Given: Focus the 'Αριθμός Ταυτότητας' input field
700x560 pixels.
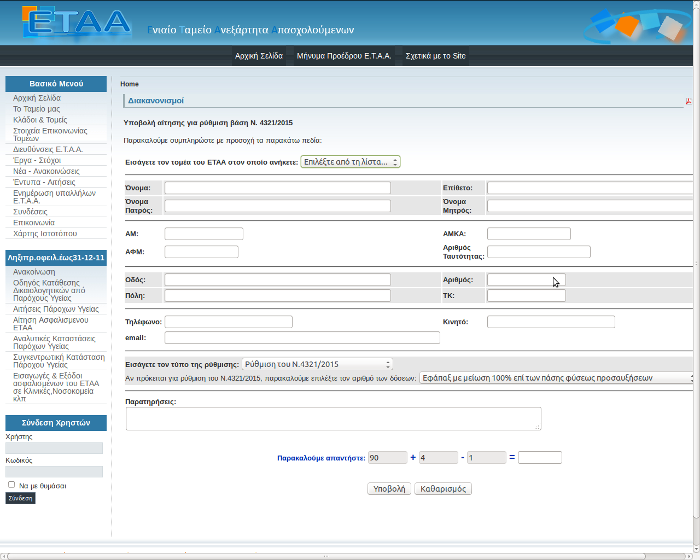Looking at the screenshot, I should 539,252.
